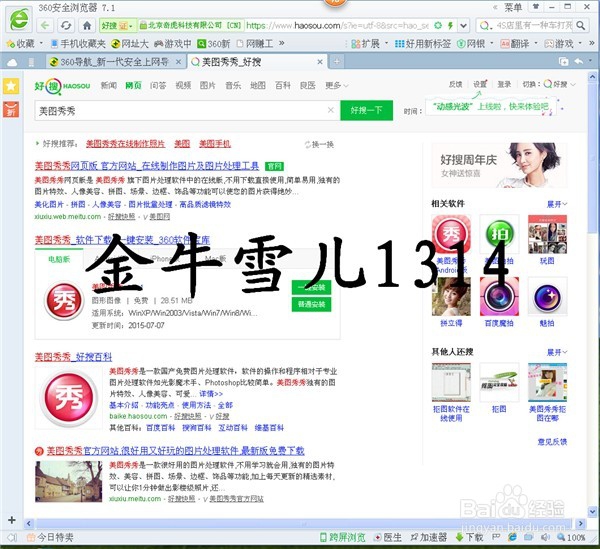This screenshot has width=600, height=549.
Task: Click the 好搜周年庆 banner
Action: (x=499, y=165)
